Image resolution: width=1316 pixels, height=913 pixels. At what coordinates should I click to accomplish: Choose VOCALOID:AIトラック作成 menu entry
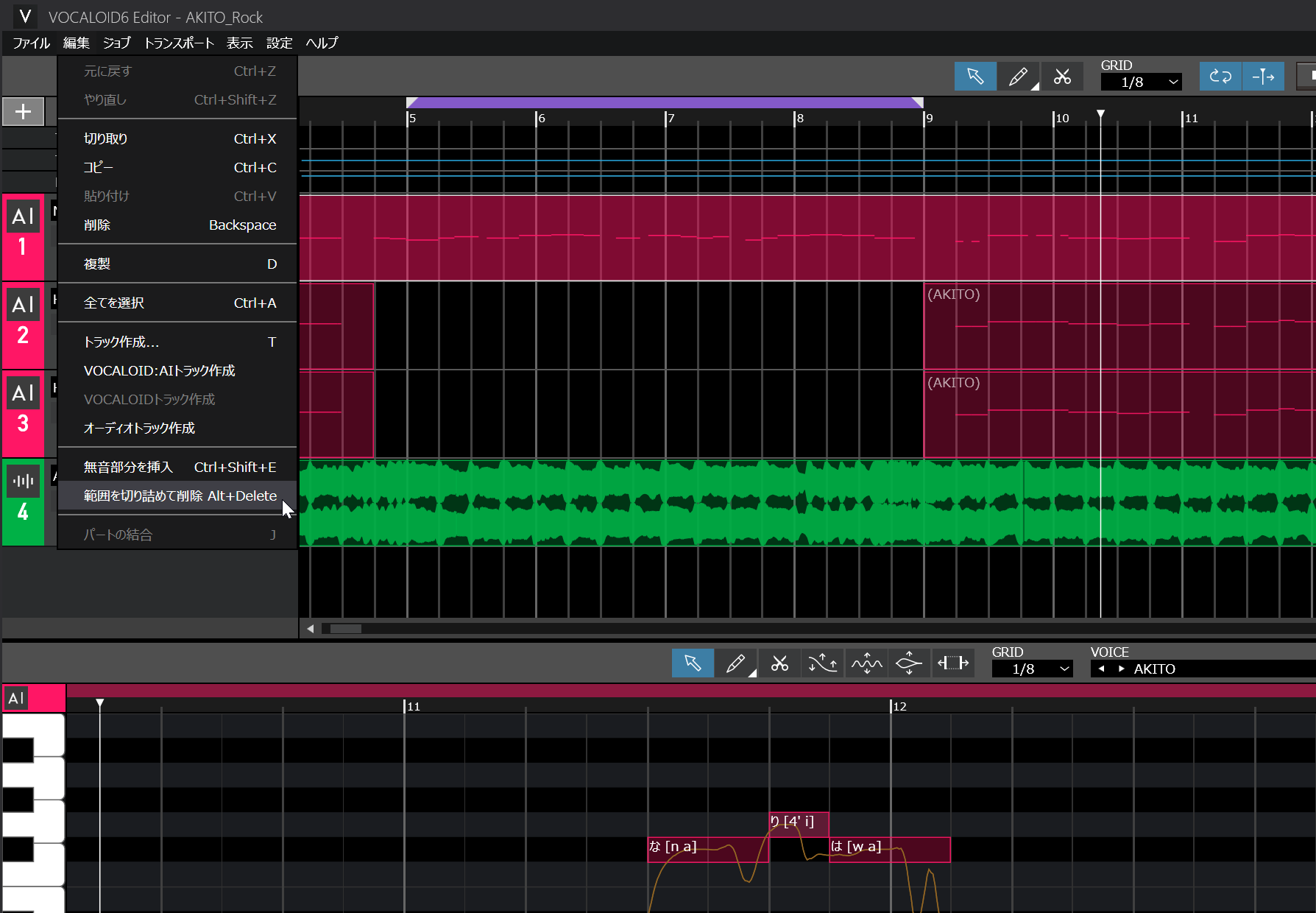tap(177, 370)
